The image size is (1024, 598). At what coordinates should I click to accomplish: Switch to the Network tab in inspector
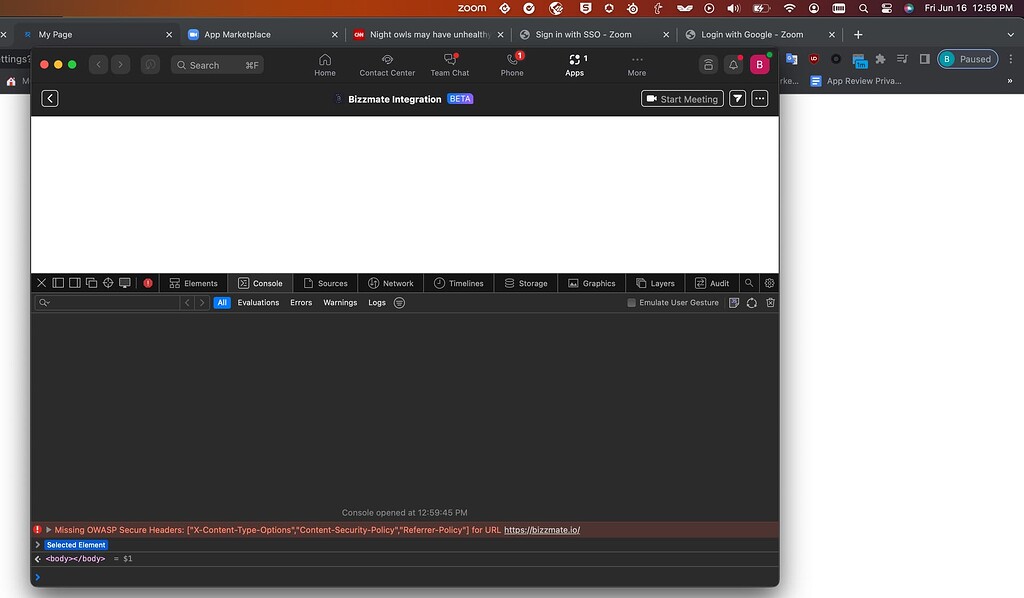point(391,283)
